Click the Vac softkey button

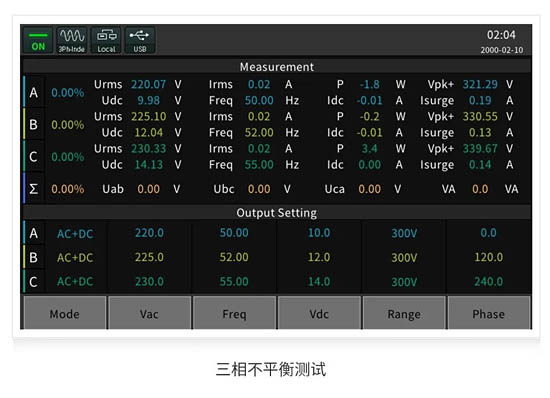pyautogui.click(x=149, y=313)
